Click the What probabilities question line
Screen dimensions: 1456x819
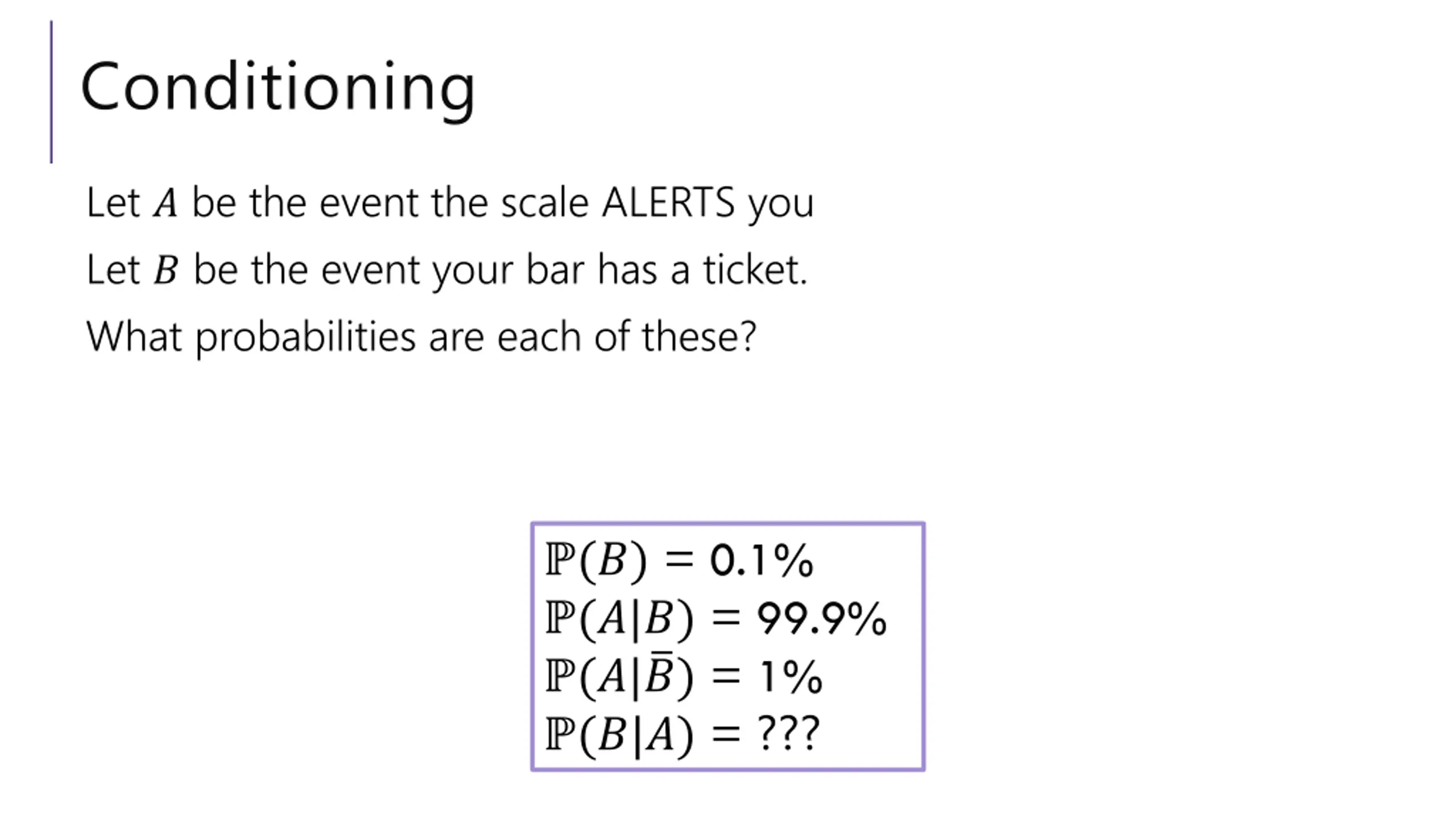point(421,337)
